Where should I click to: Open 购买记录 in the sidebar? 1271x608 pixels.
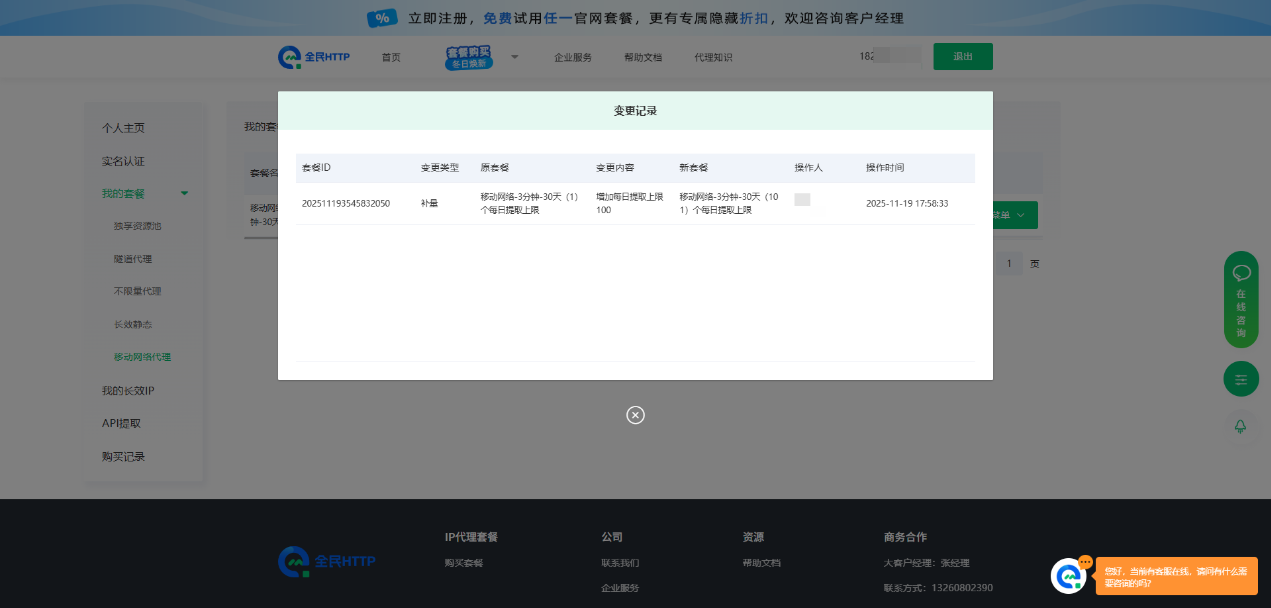tap(123, 456)
